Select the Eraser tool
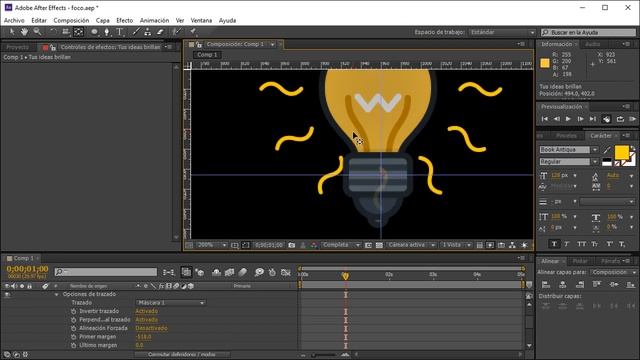The width and height of the screenshot is (640, 360). pos(160,32)
